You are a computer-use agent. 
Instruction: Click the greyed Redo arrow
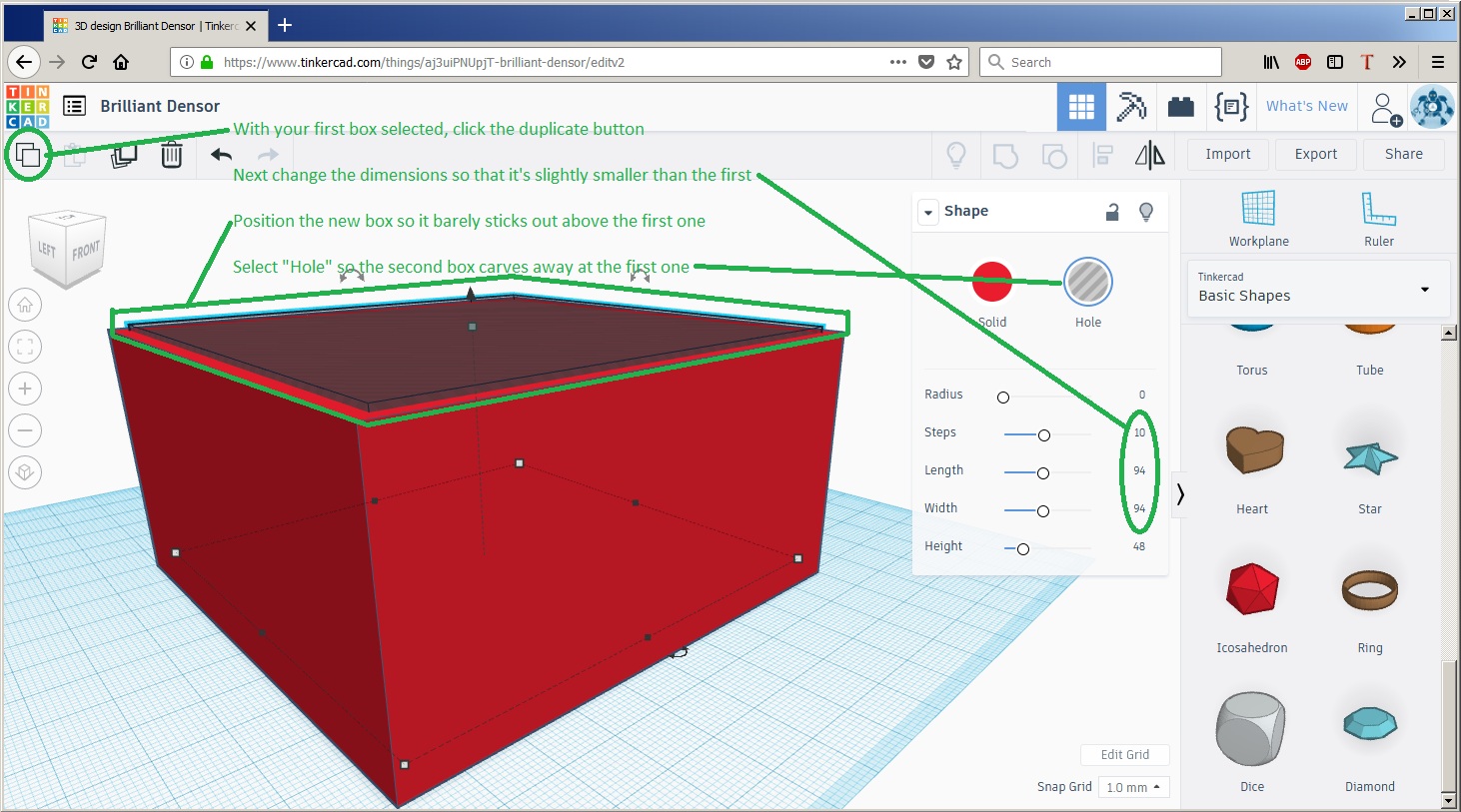click(x=268, y=155)
